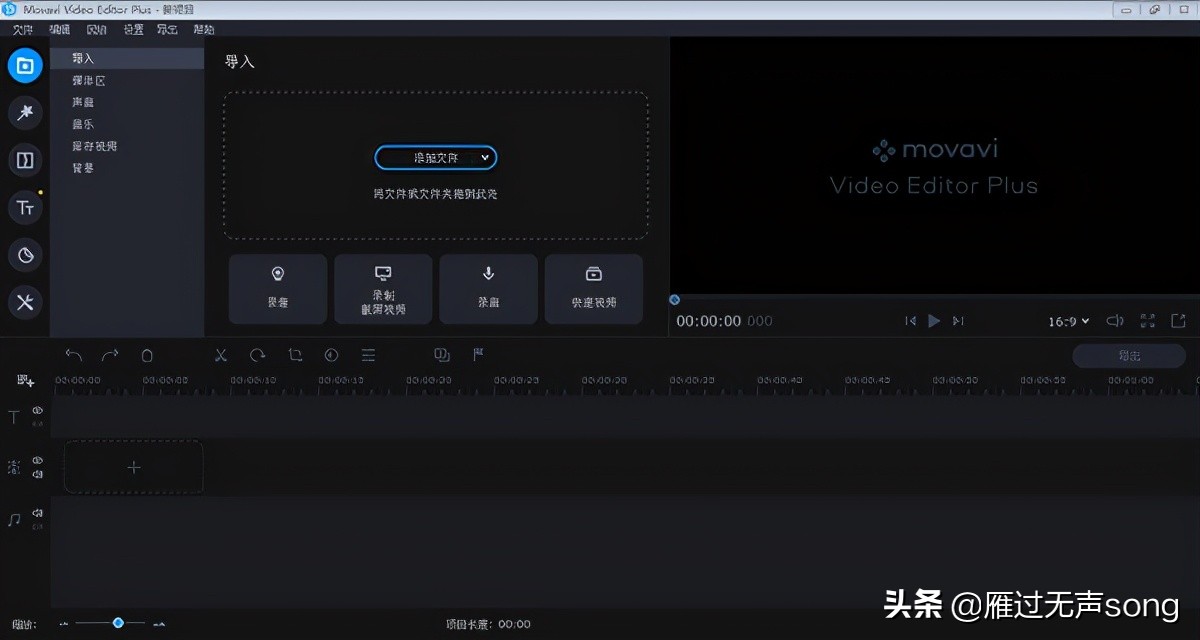Open the fifth menu bar item
The image size is (1200, 640).
(167, 30)
